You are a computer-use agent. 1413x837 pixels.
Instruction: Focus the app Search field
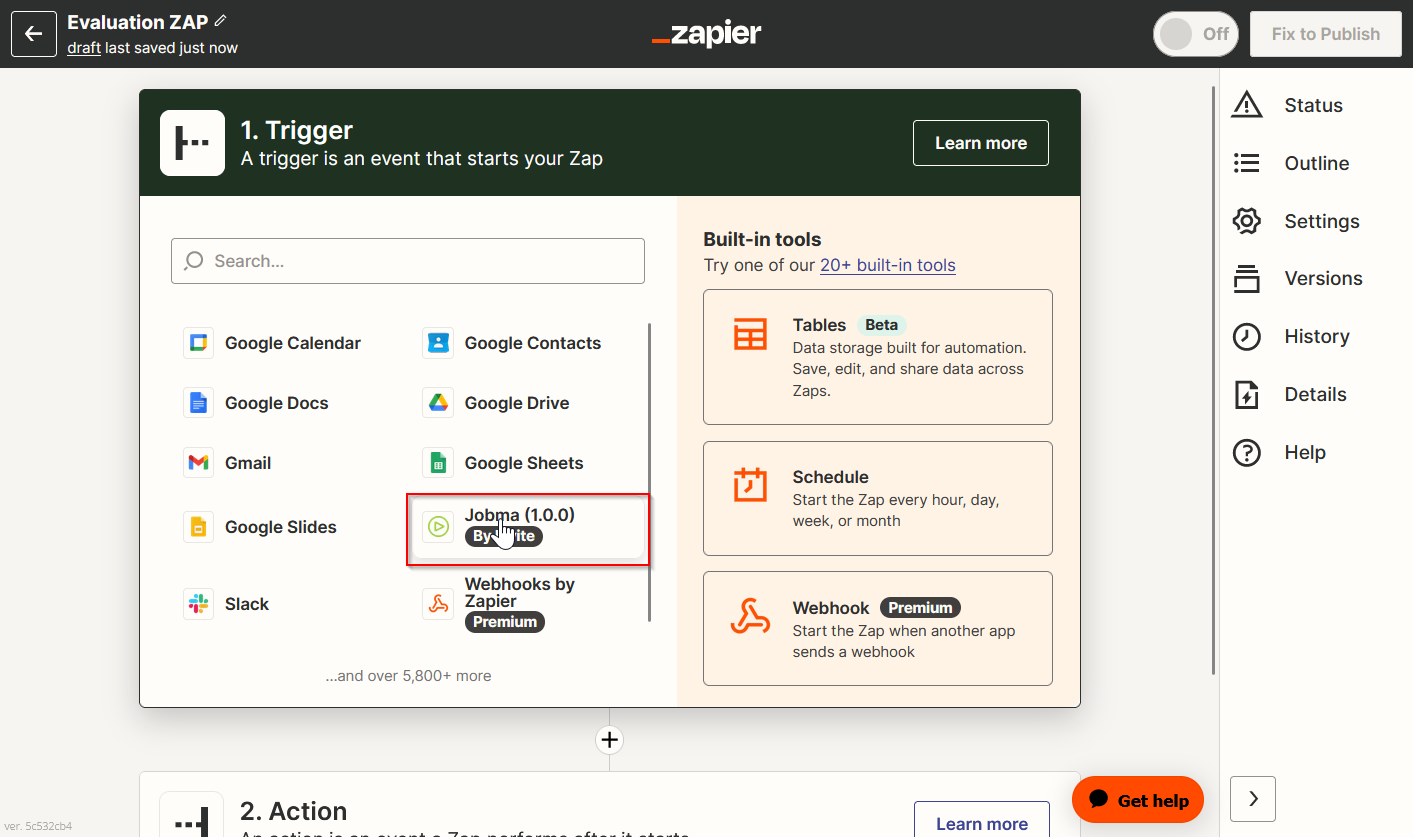click(x=408, y=261)
